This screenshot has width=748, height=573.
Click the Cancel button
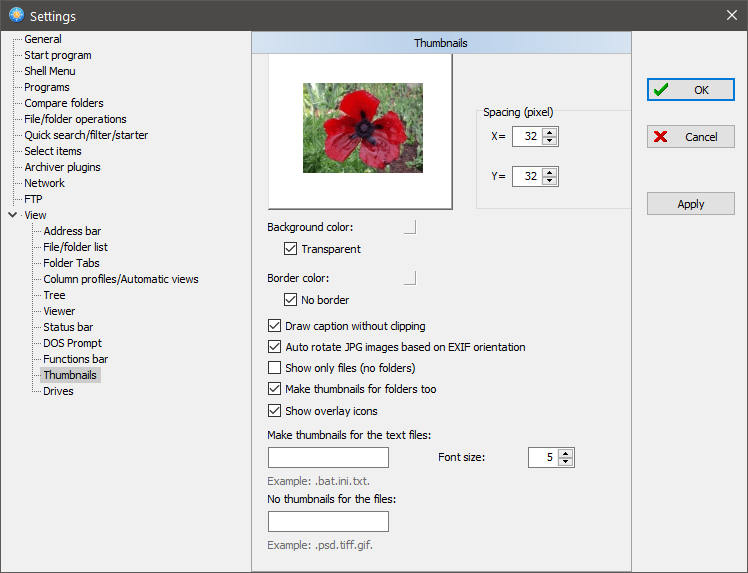coord(691,137)
